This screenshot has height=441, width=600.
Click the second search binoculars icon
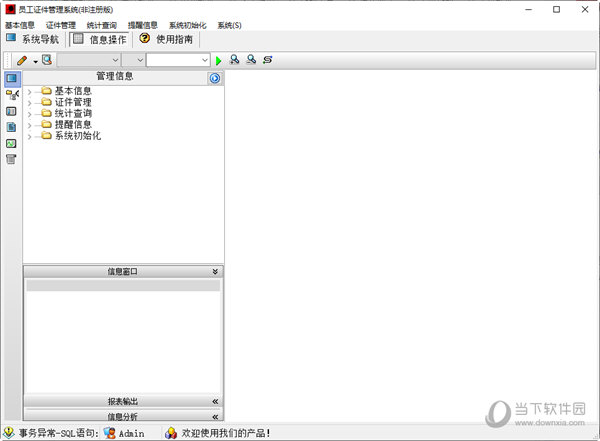pyautogui.click(x=251, y=60)
